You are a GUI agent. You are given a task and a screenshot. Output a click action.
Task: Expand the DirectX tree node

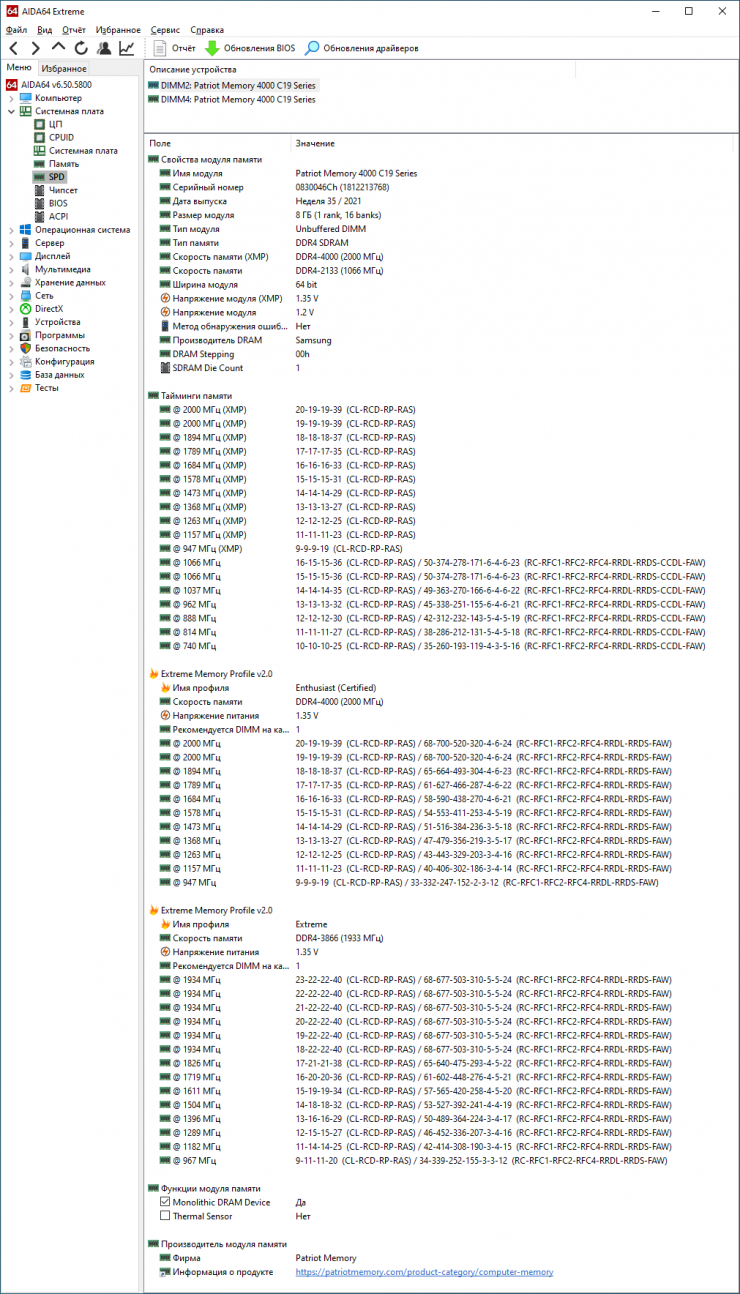tap(12, 309)
